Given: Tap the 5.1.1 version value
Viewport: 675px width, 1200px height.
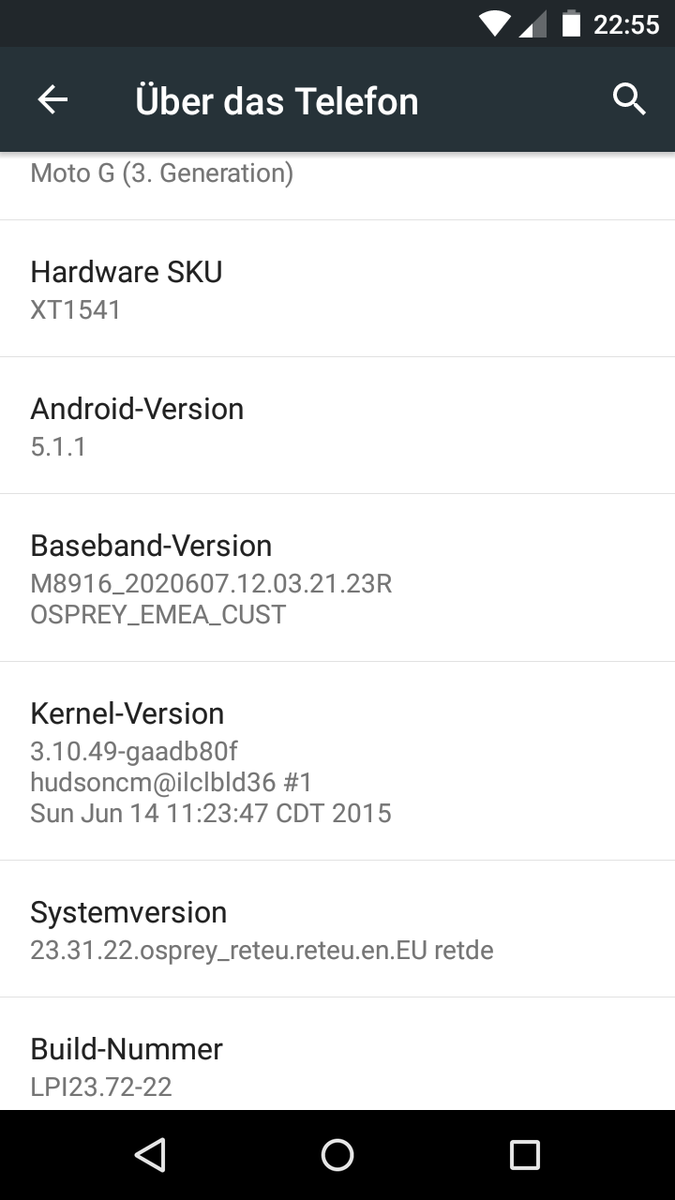Looking at the screenshot, I should click(58, 446).
